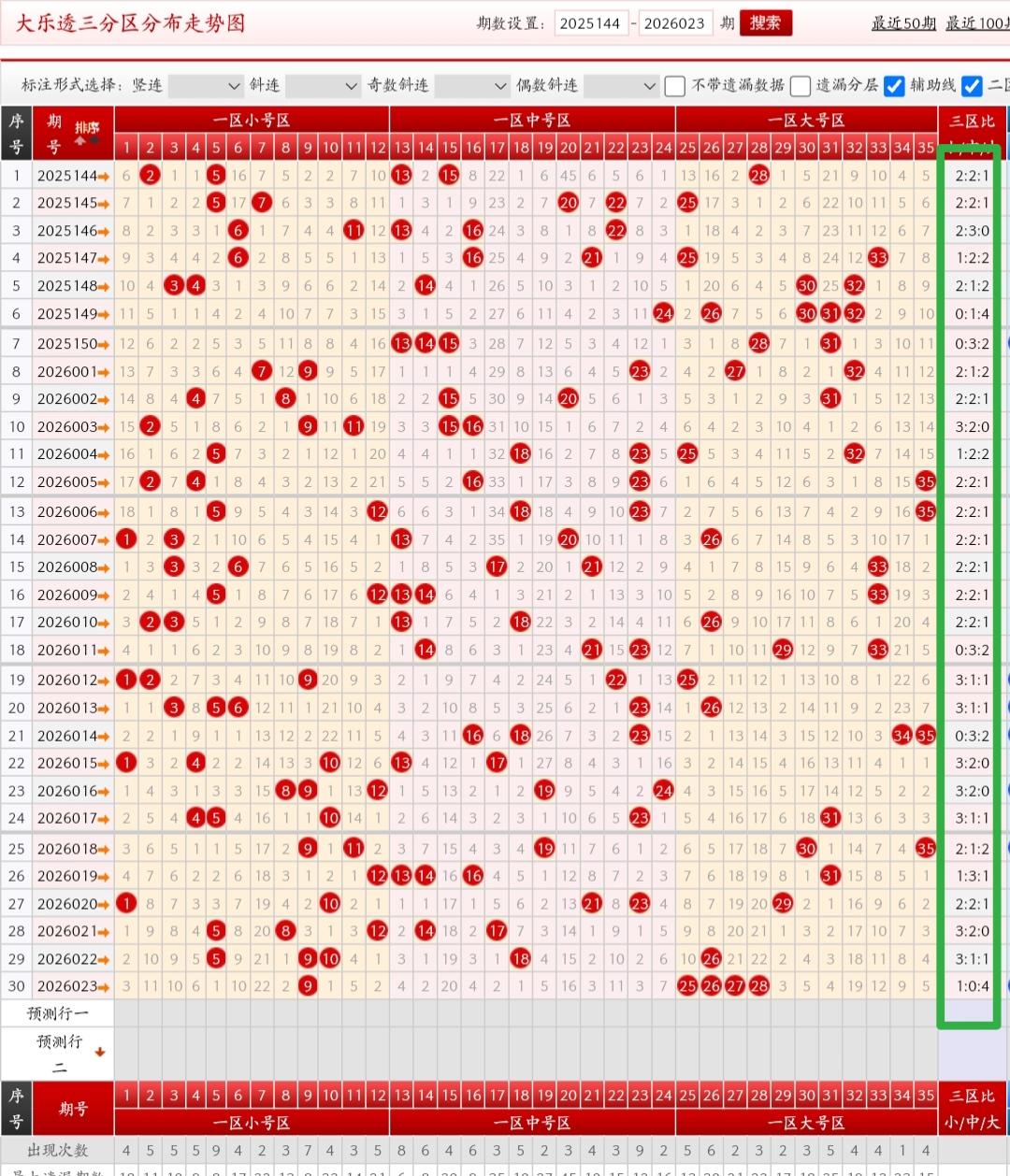Viewport: 1010px width, 1176px height.
Task: Click the 期号 header in bottom table header
Action: [x=73, y=1109]
